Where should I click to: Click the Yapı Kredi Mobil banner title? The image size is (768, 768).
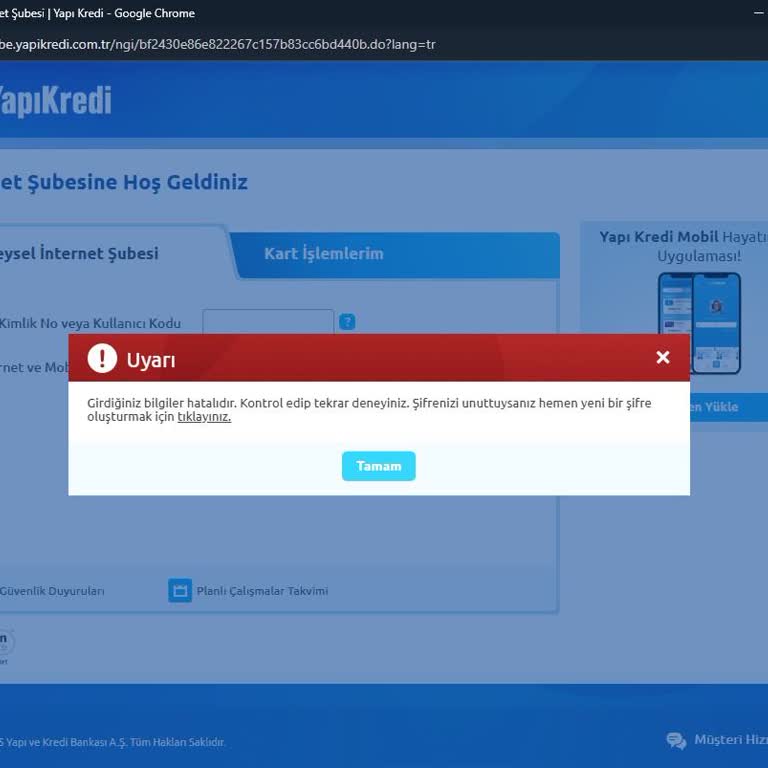(684, 246)
